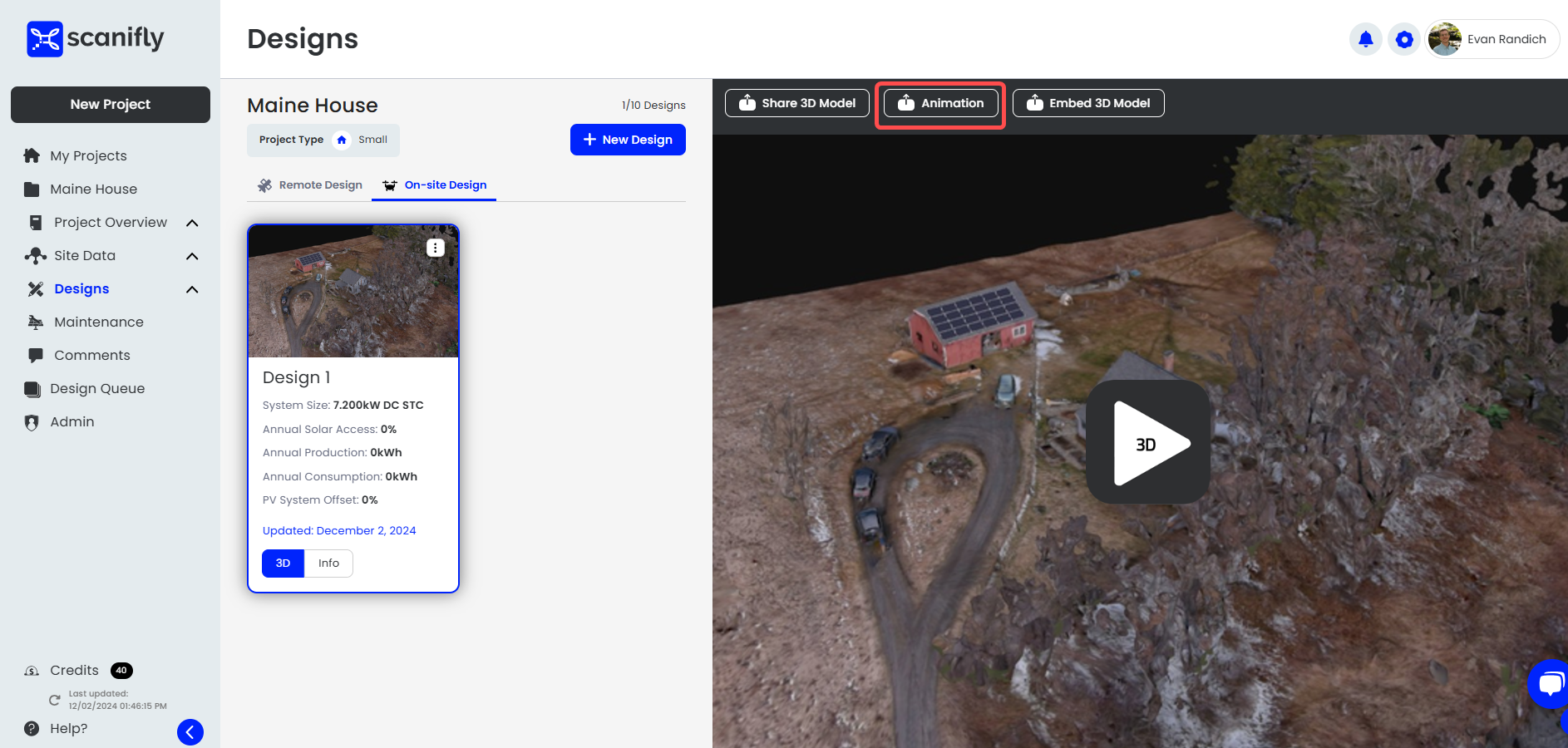Image resolution: width=1568 pixels, height=748 pixels.
Task: Open the notifications bell icon
Action: 1365,39
